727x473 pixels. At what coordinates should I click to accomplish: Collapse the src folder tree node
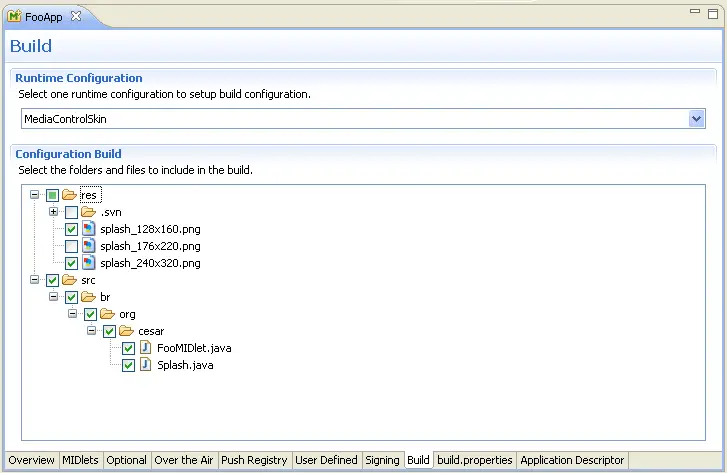tap(35, 280)
